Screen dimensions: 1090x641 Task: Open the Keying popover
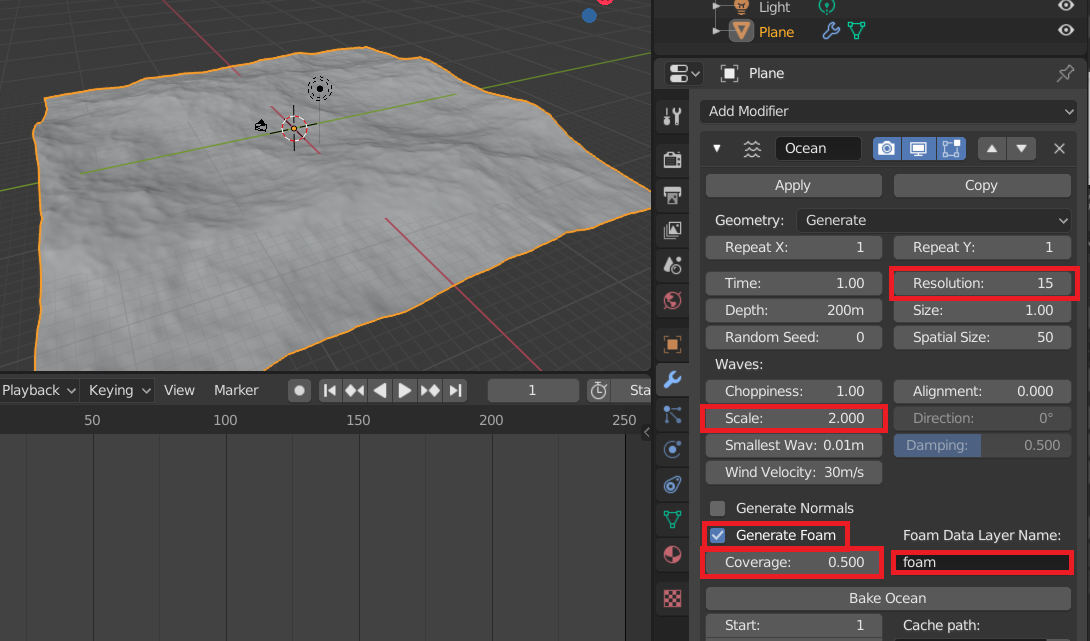(120, 391)
